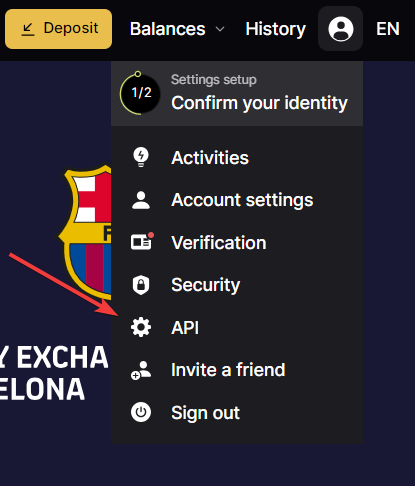Select Invite a friend menu item

tap(237, 370)
